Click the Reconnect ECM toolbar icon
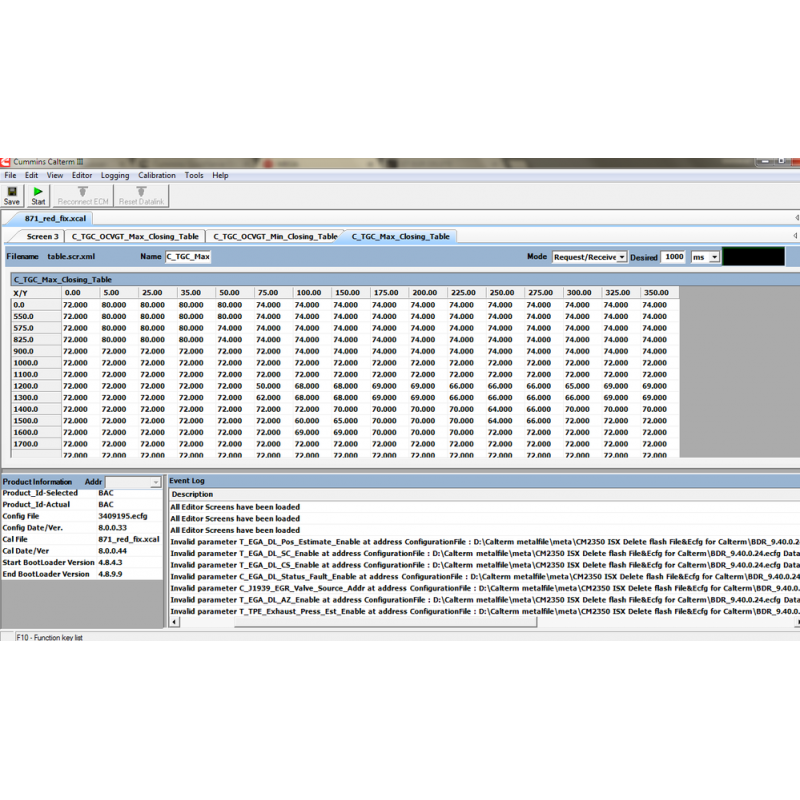This screenshot has width=800, height=800. point(82,194)
